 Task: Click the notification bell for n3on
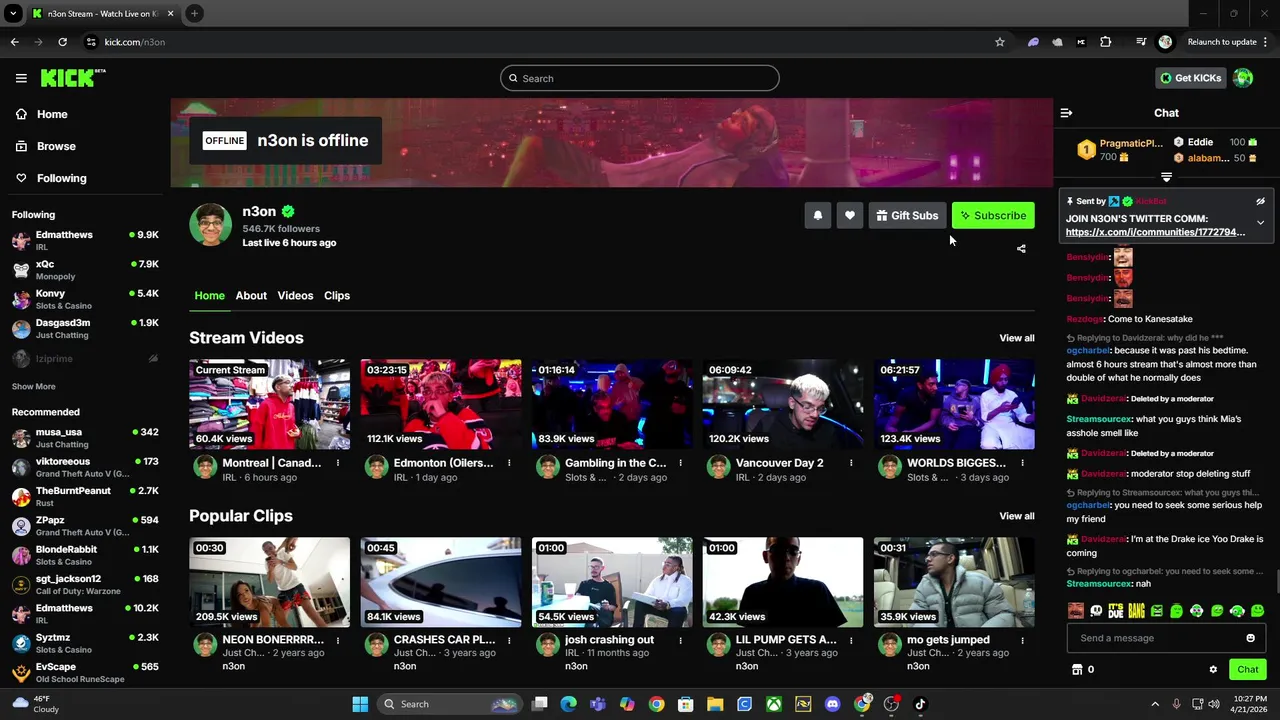(818, 216)
